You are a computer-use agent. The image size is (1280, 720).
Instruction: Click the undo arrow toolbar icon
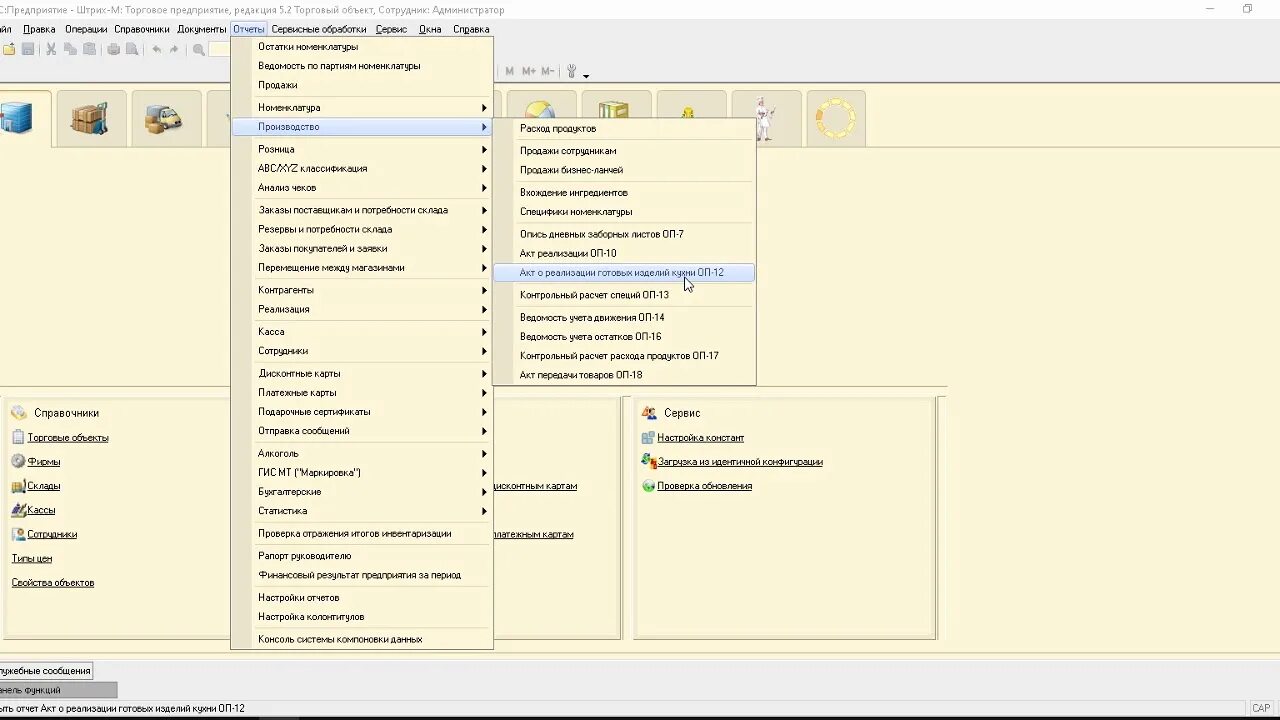point(156,49)
